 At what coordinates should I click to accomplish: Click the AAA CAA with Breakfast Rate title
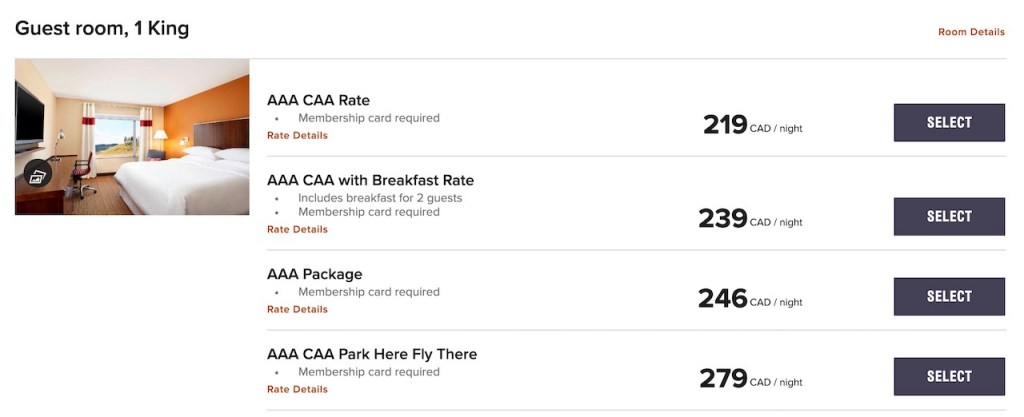click(x=370, y=181)
